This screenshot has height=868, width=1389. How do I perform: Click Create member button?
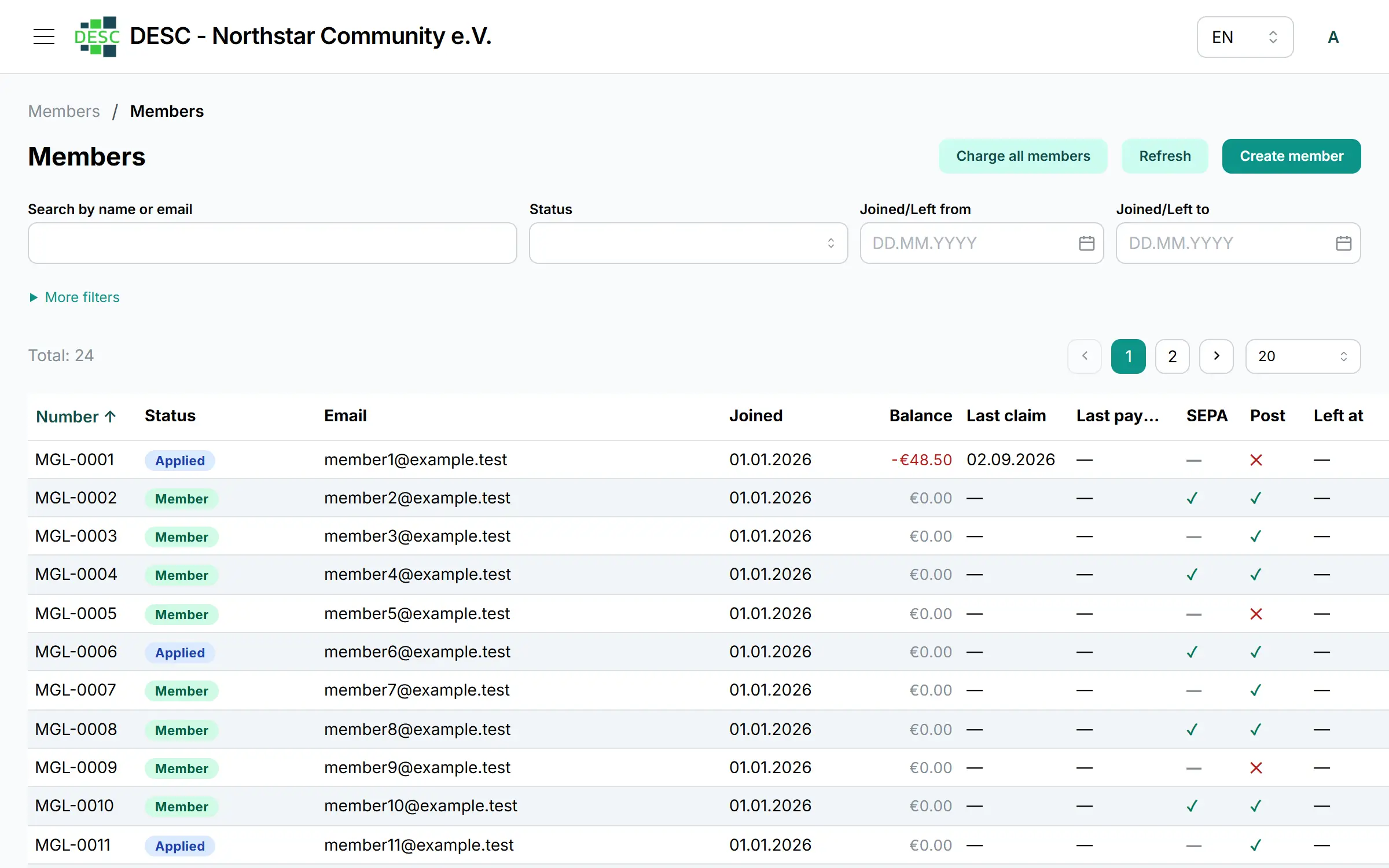[x=1291, y=156]
